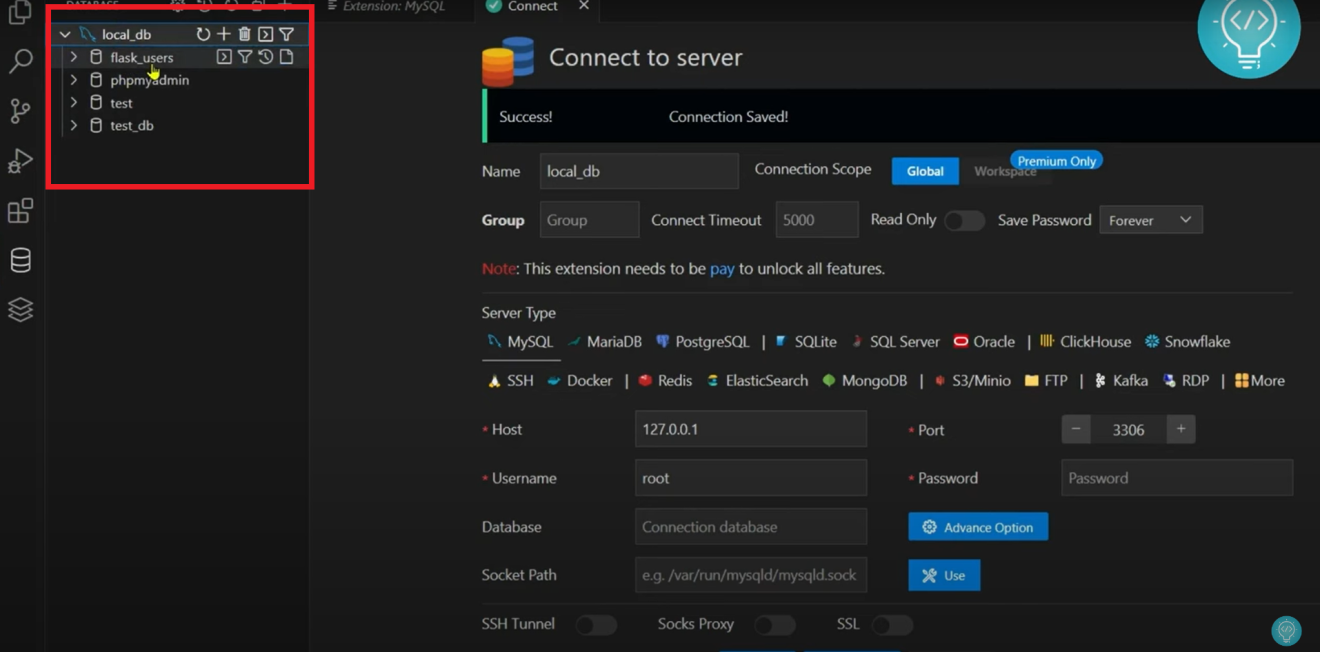Turn on the SSL switch
Screen dimensions: 1320x652
coord(892,625)
